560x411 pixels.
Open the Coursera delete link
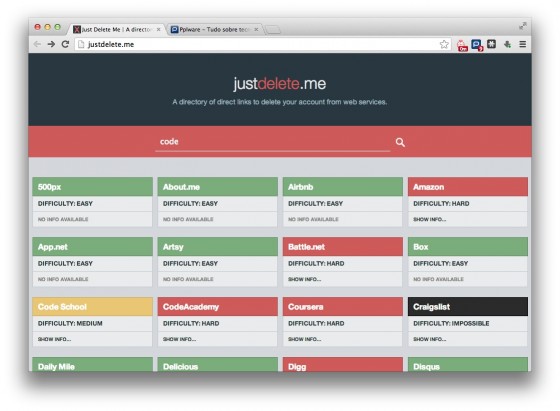point(342,307)
